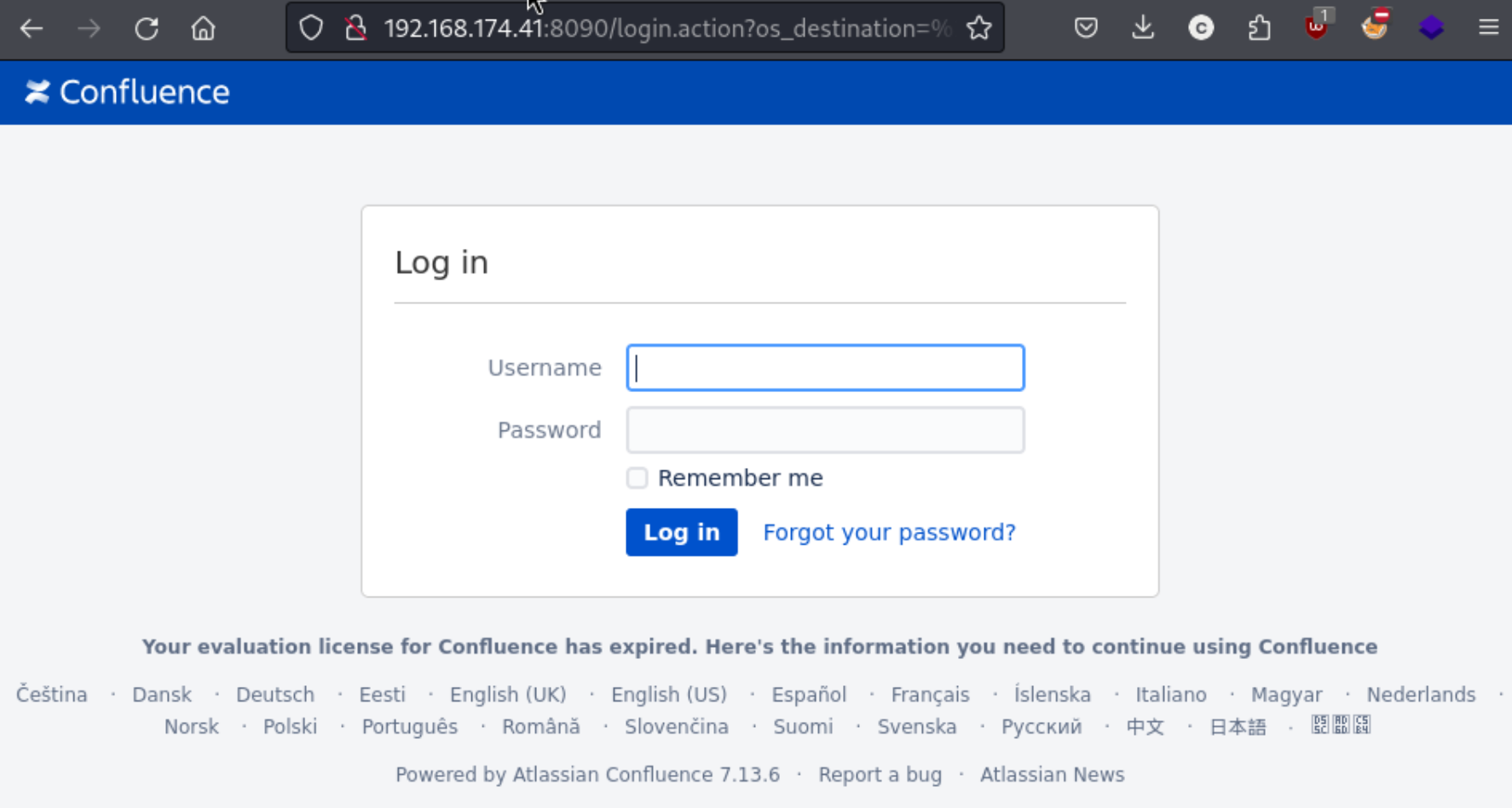This screenshot has width=1512, height=808.
Task: Open the Atlassian News link
Action: (1052, 775)
